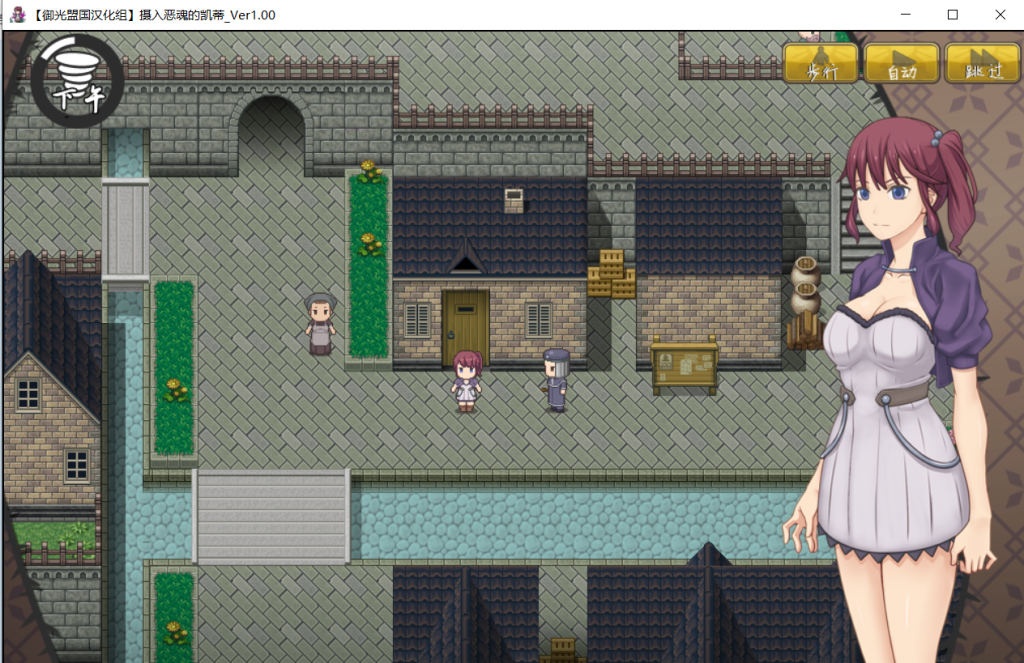Click the wide stone bridge over the canal
1024x663 pixels.
pyautogui.click(x=271, y=516)
